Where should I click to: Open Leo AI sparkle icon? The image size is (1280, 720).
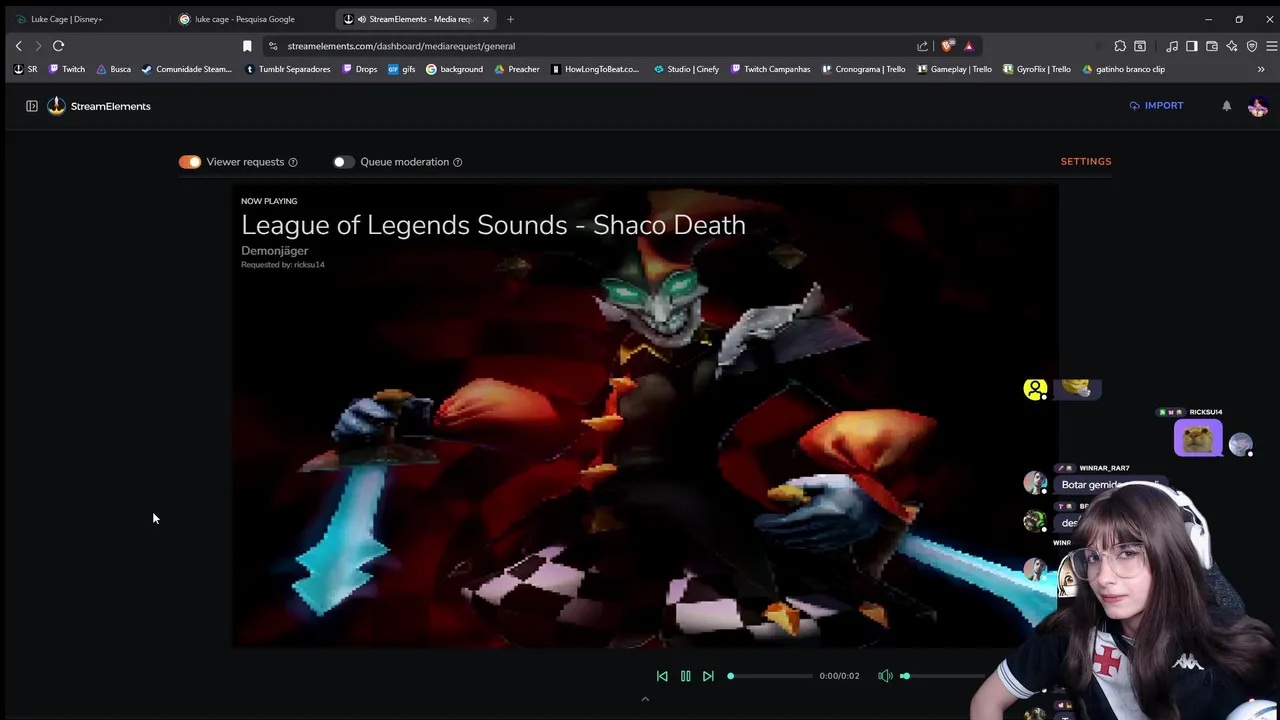pos(1232,46)
